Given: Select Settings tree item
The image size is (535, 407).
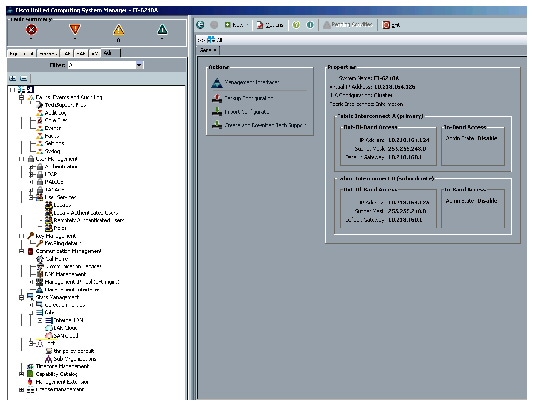Looking at the screenshot, I should pos(55,143).
